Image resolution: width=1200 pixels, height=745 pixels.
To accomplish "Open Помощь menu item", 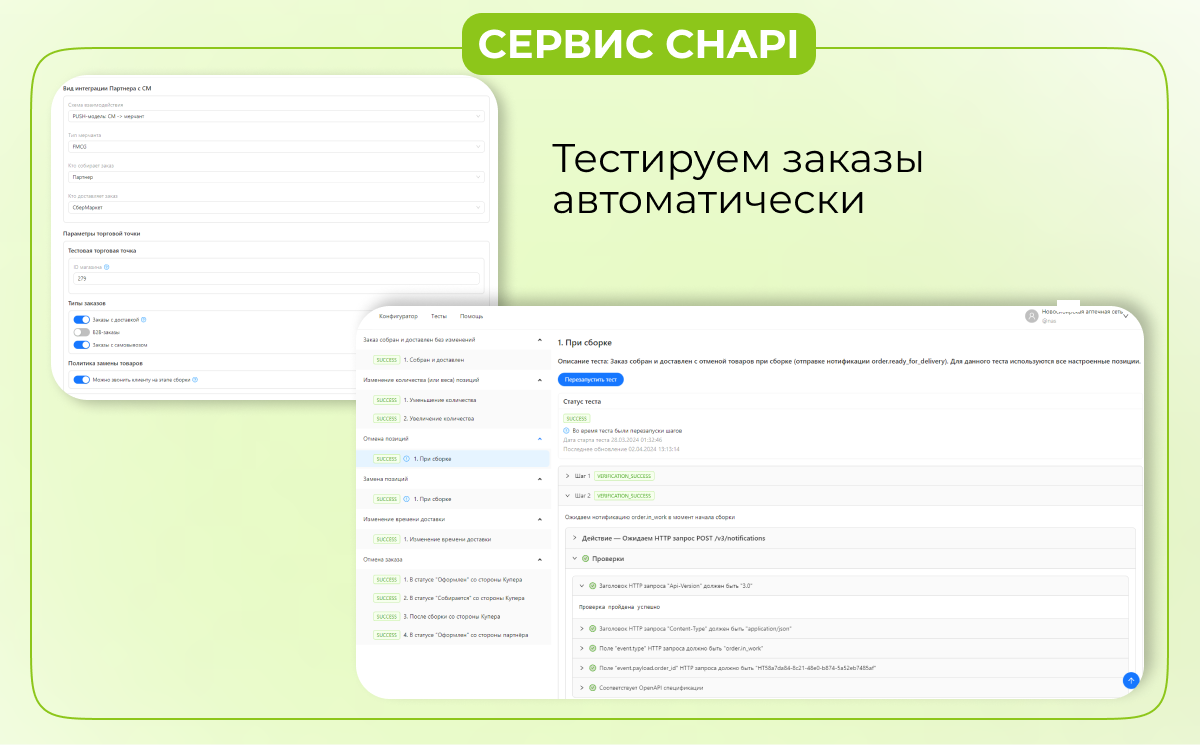I will point(471,316).
